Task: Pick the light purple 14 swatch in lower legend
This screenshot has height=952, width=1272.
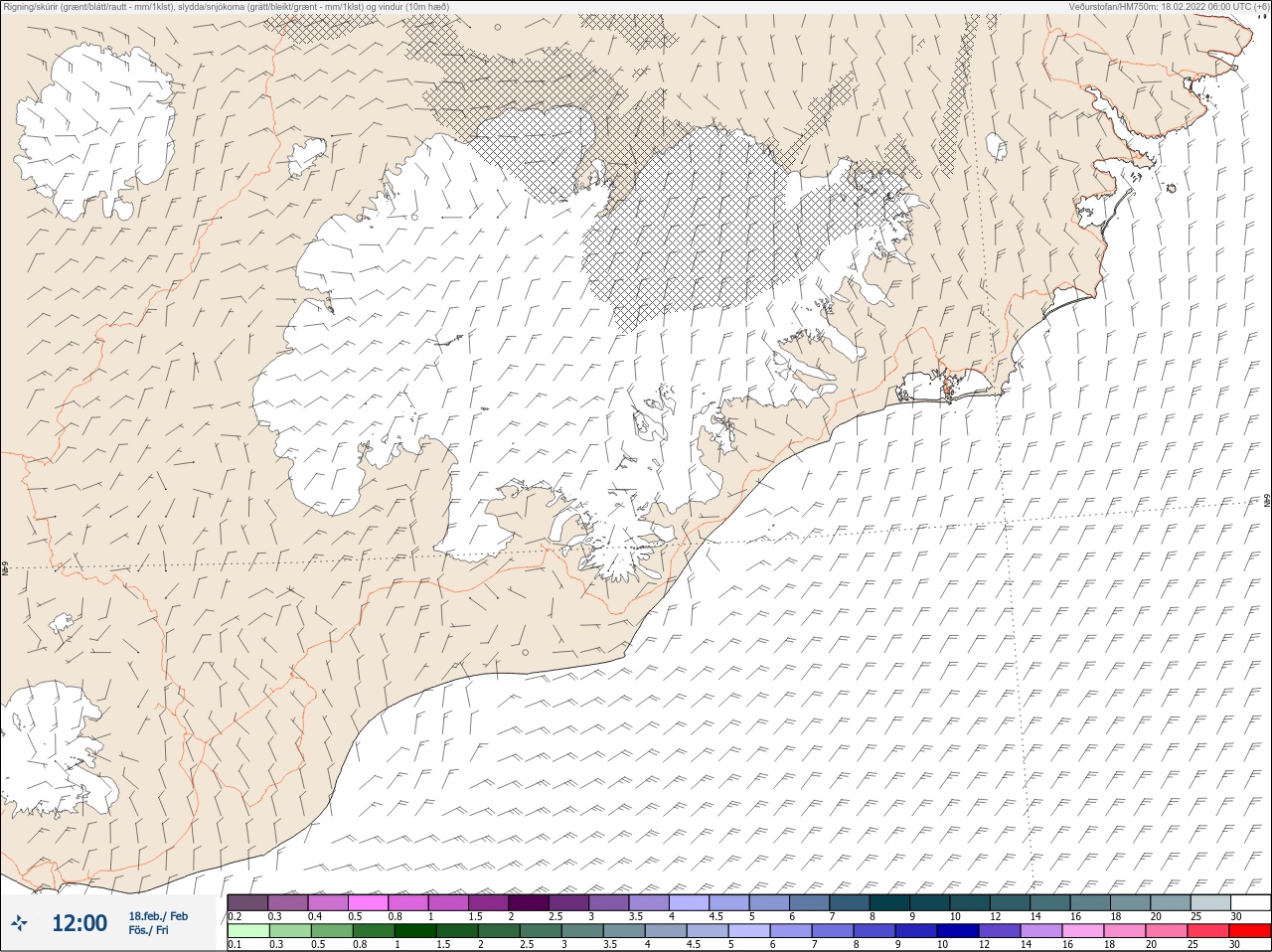Action: (1040, 931)
